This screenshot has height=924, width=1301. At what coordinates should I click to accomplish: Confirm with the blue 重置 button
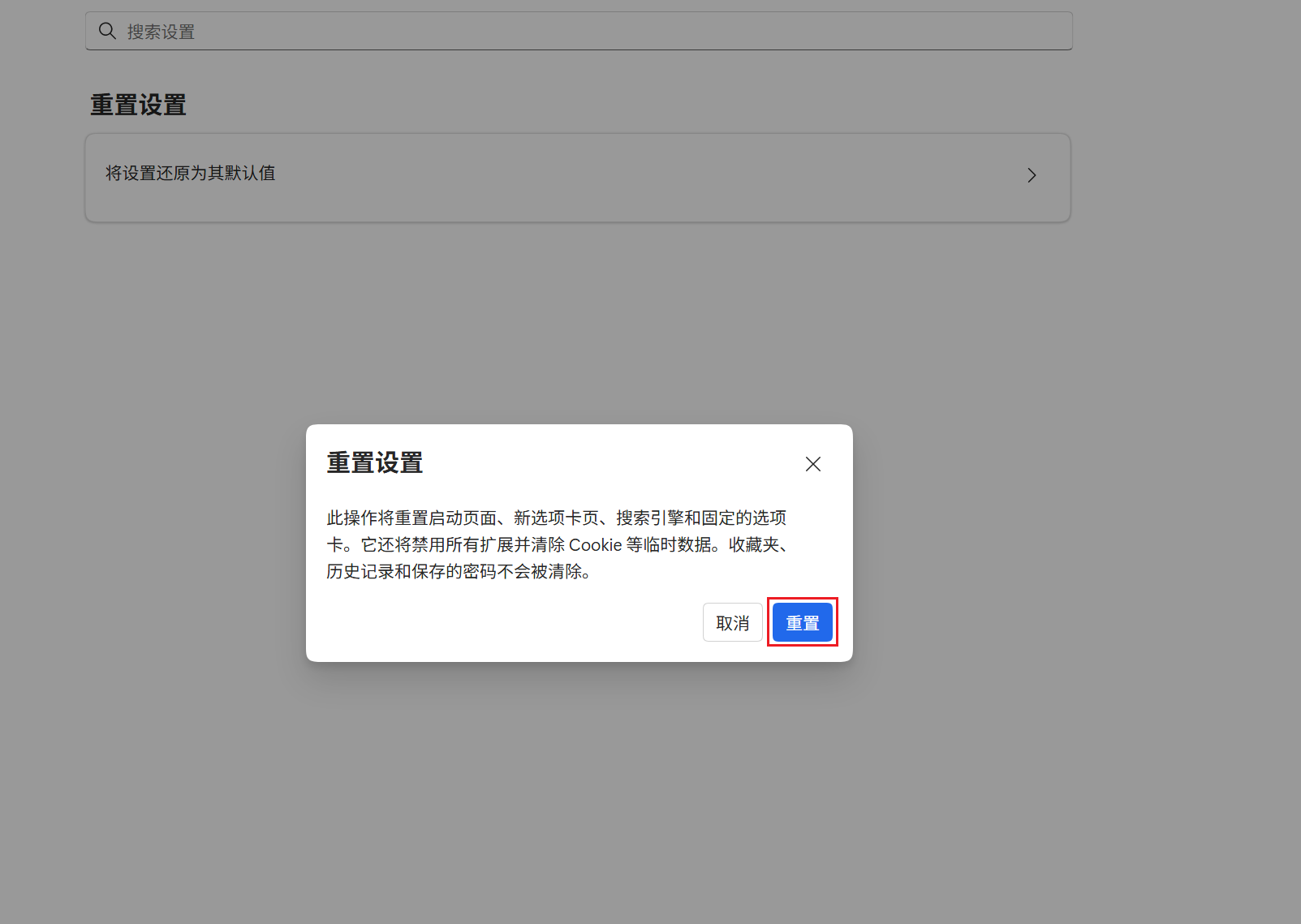(802, 622)
